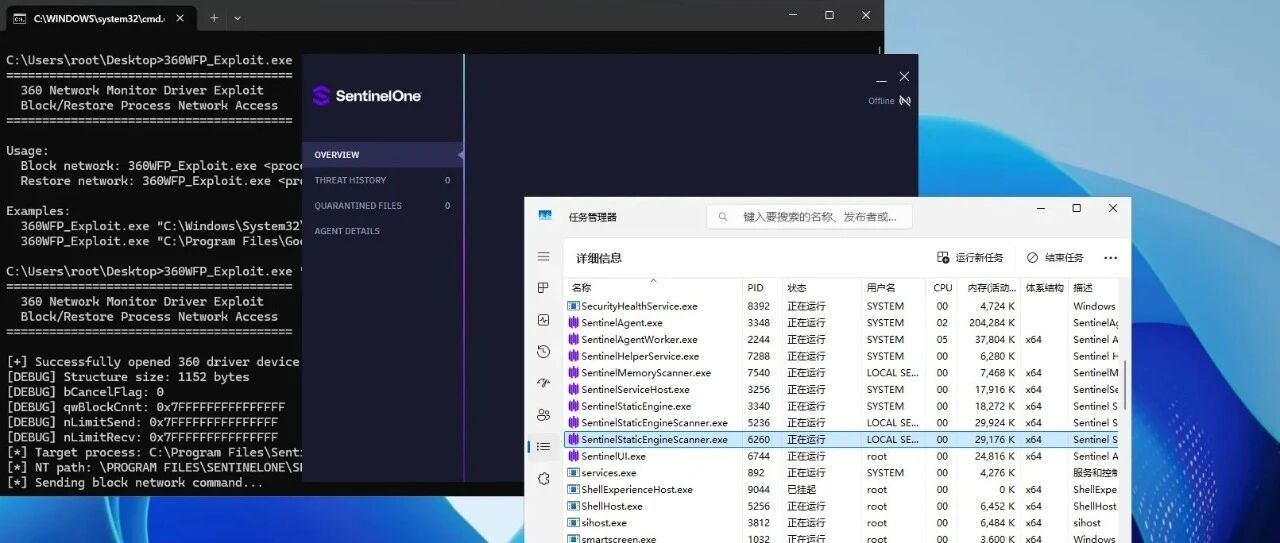Open the Processes page in Task Manager sidebar

click(543, 288)
